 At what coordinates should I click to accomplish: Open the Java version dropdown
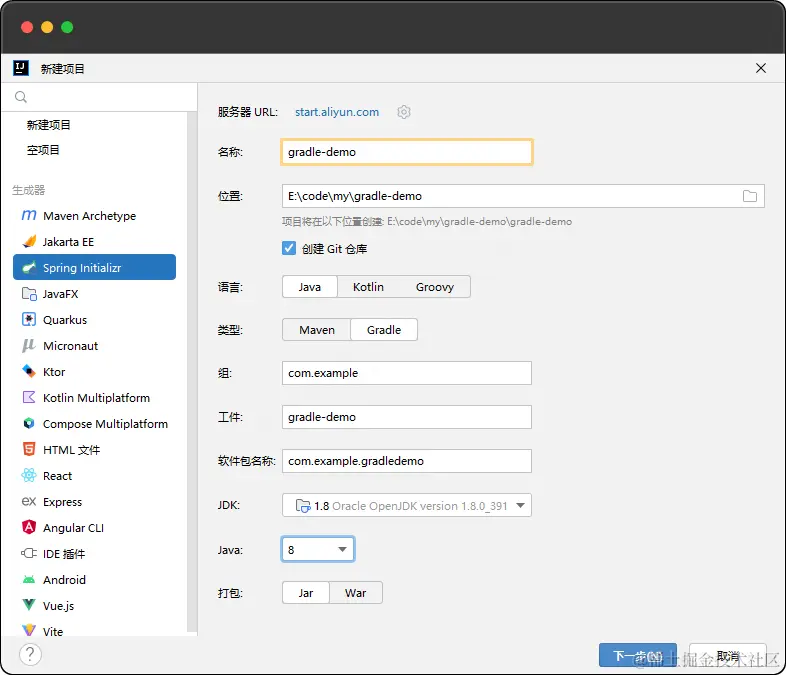[318, 549]
